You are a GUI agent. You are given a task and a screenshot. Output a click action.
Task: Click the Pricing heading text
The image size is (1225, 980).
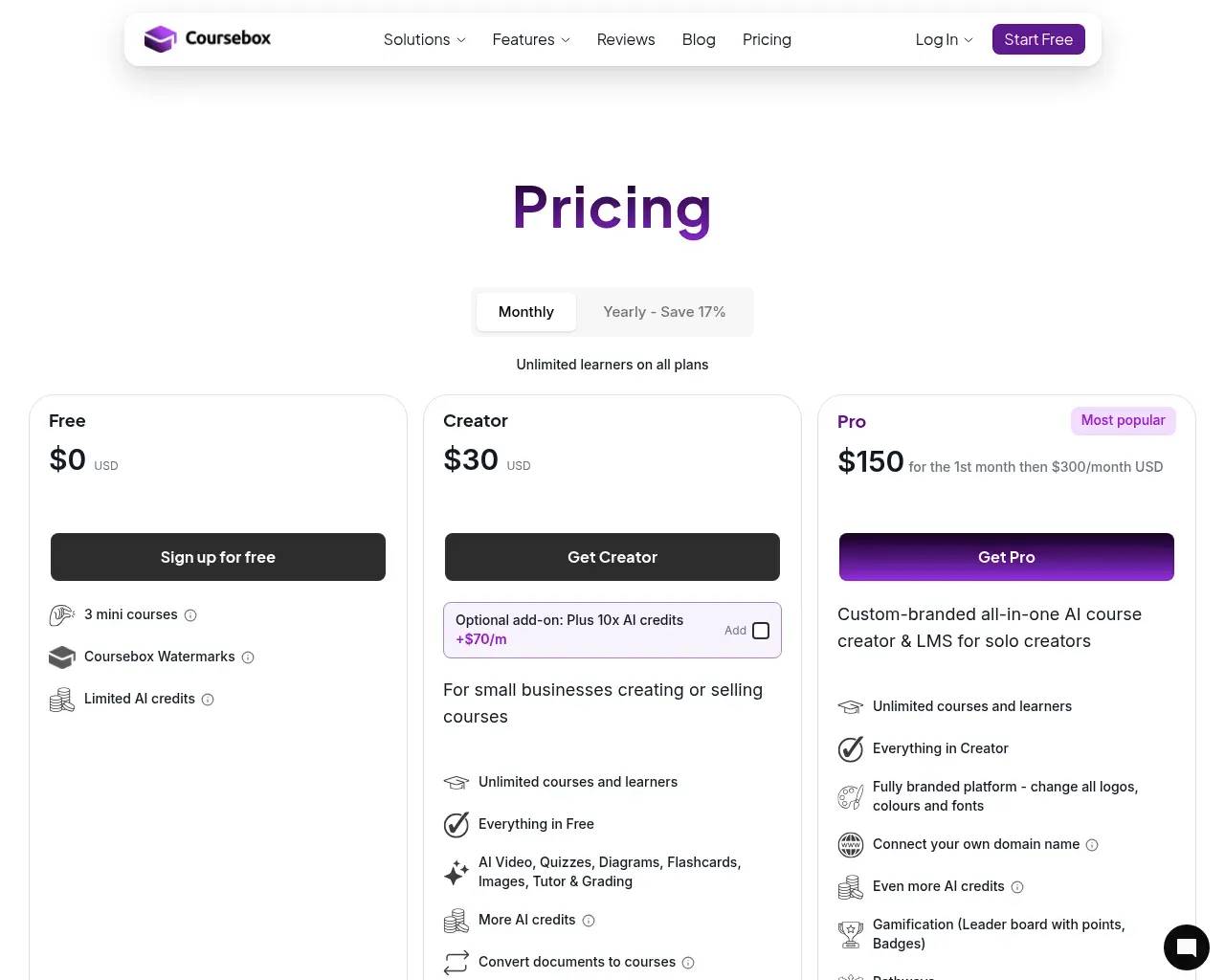(612, 208)
